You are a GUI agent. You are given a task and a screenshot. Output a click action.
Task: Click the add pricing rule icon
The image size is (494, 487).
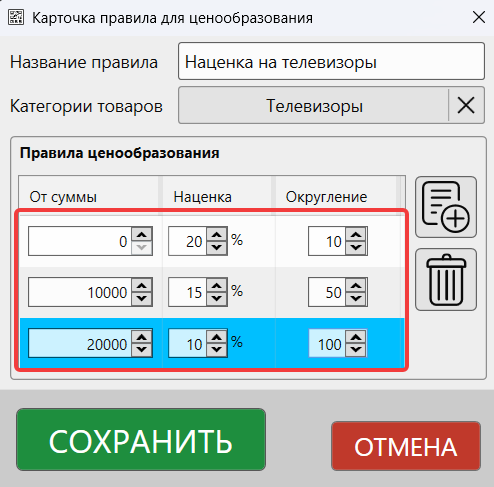click(x=446, y=207)
